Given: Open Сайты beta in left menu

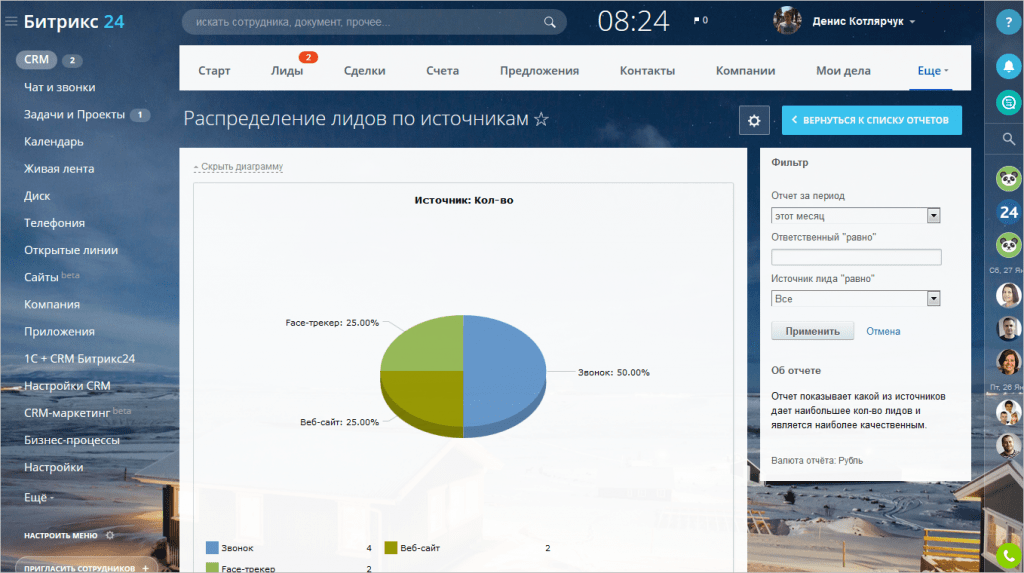Looking at the screenshot, I should (52, 277).
